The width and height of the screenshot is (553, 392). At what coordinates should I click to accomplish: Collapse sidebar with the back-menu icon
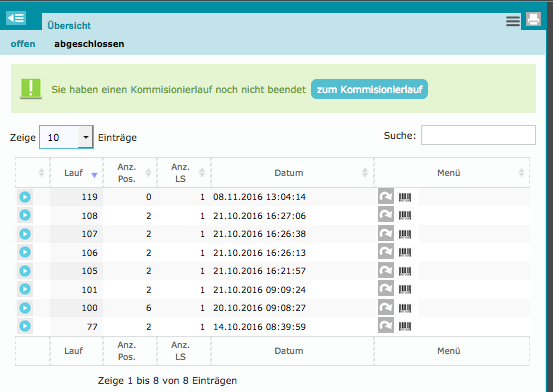16,18
